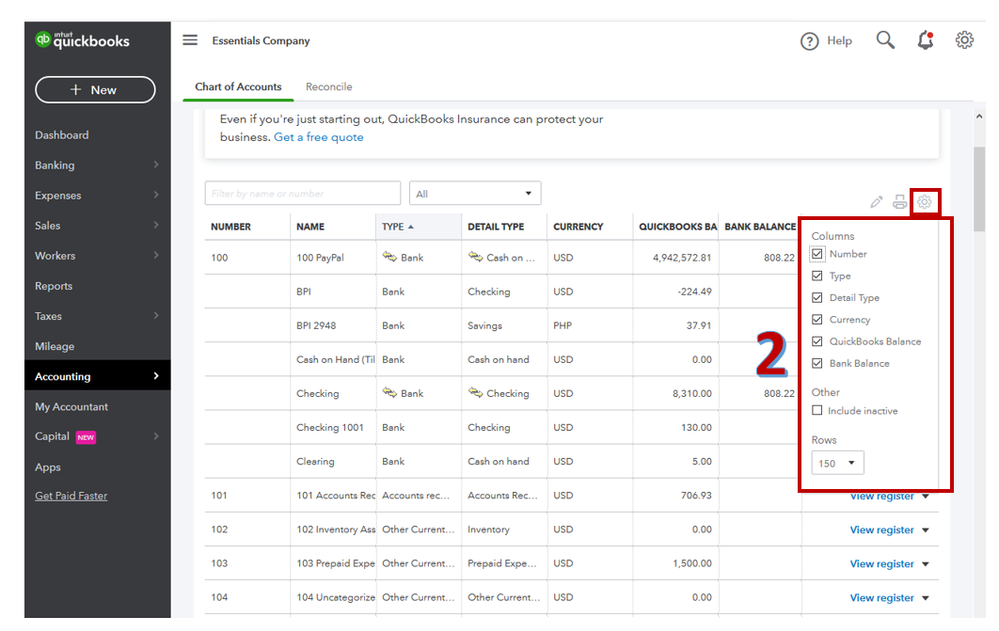Click the Filter by name or number field
The image size is (999, 631).
(303, 193)
